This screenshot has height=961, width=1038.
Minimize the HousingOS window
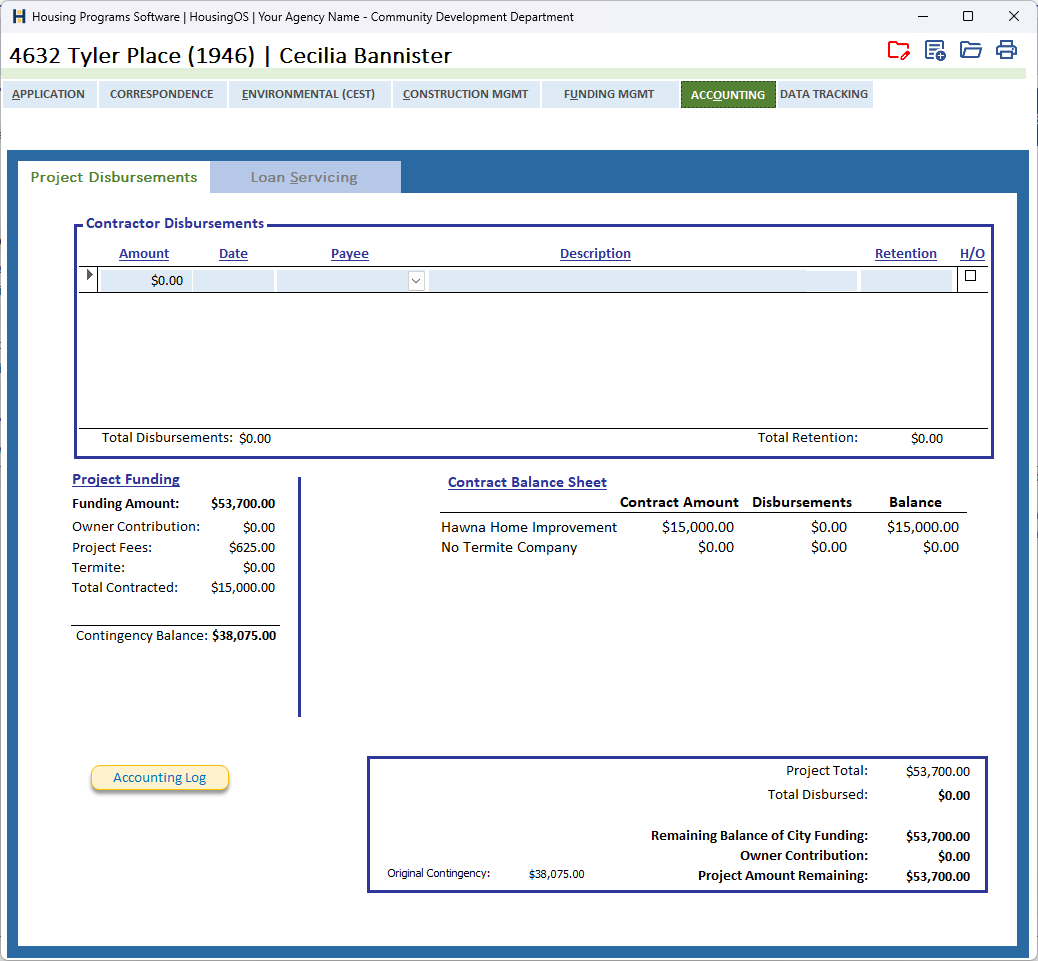pyautogui.click(x=923, y=17)
